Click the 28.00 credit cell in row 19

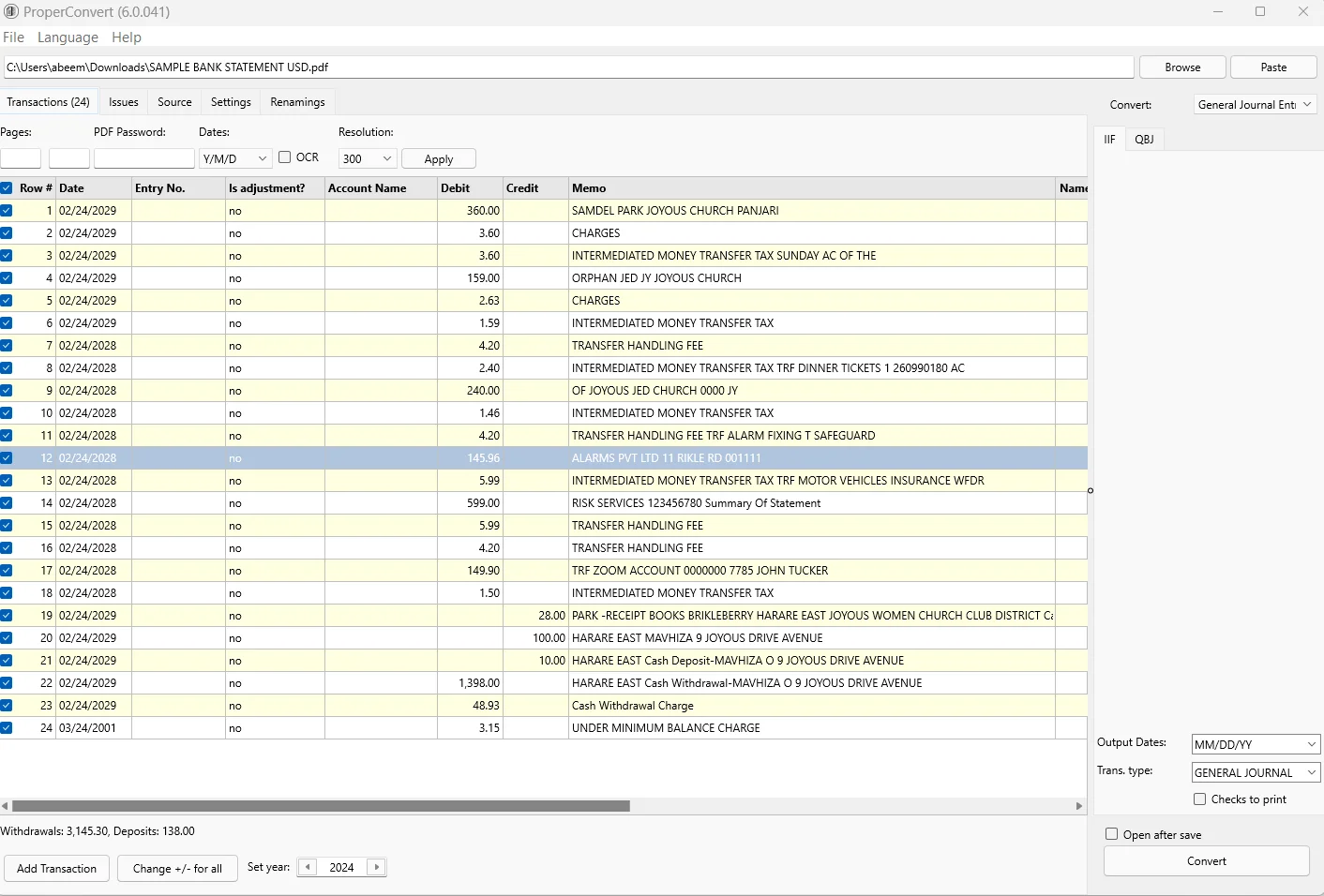535,616
